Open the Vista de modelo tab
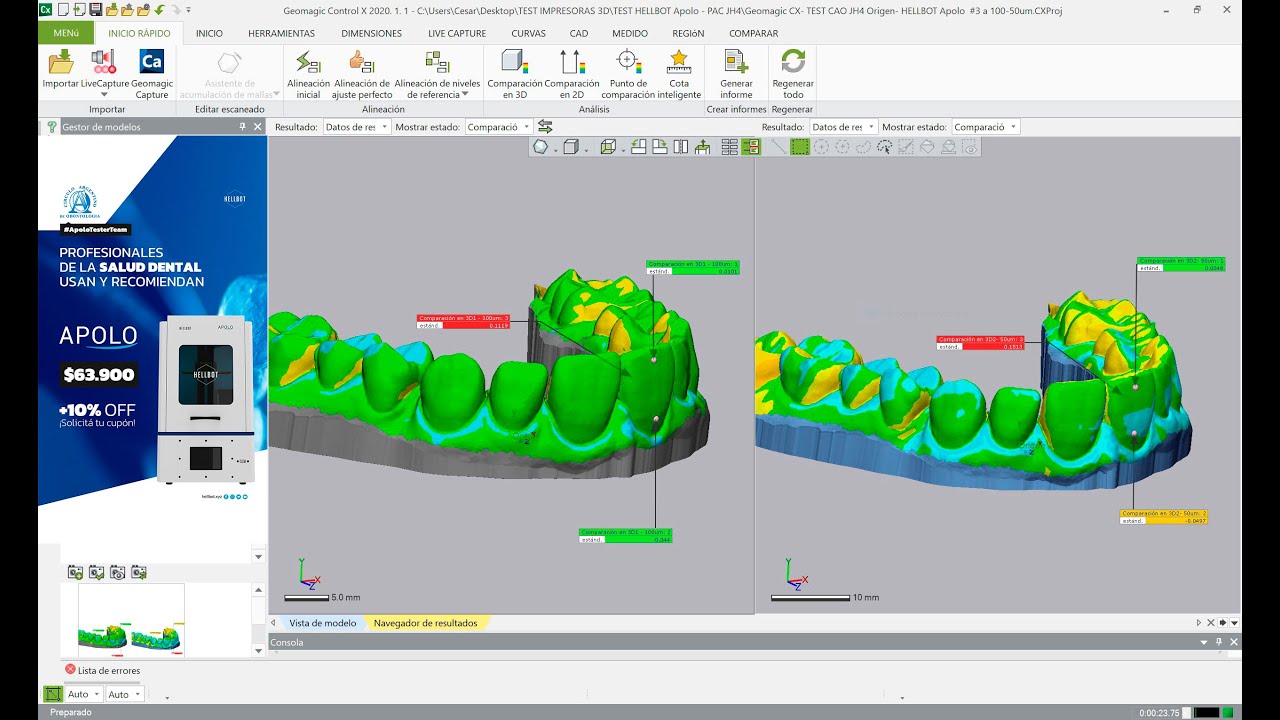1280x720 pixels. point(322,623)
